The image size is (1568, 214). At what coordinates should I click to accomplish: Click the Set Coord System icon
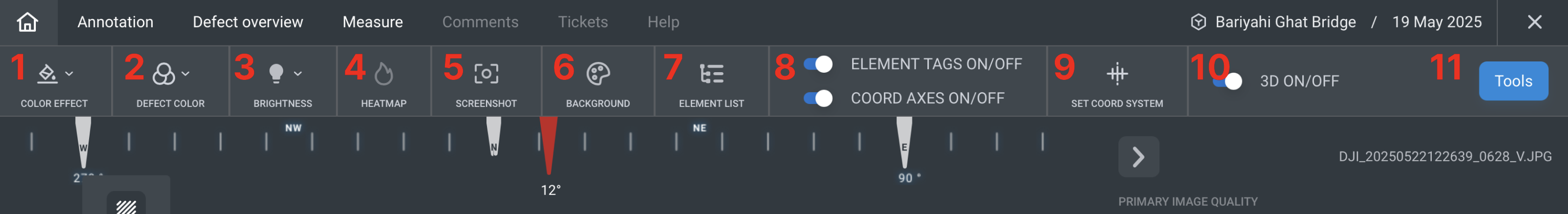(x=1116, y=74)
